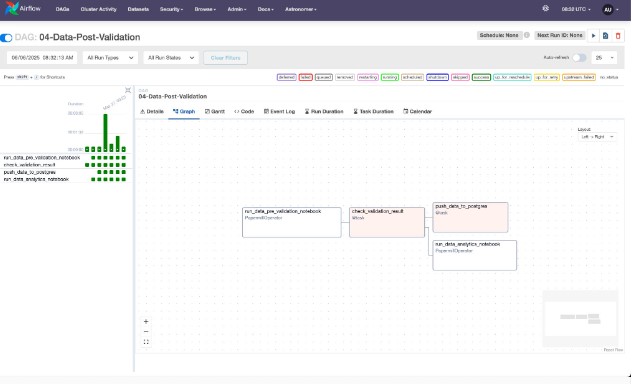Click the no_status legend label
634x384 pixels.
[609, 77]
